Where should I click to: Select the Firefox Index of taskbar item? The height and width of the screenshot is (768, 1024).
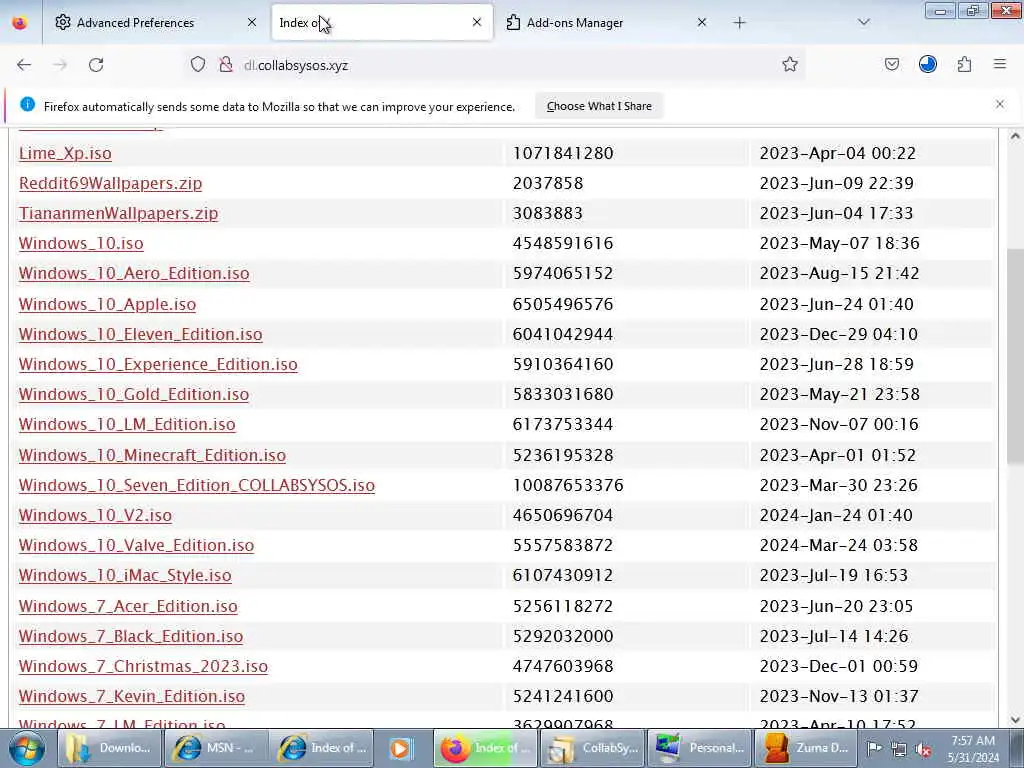click(485, 748)
